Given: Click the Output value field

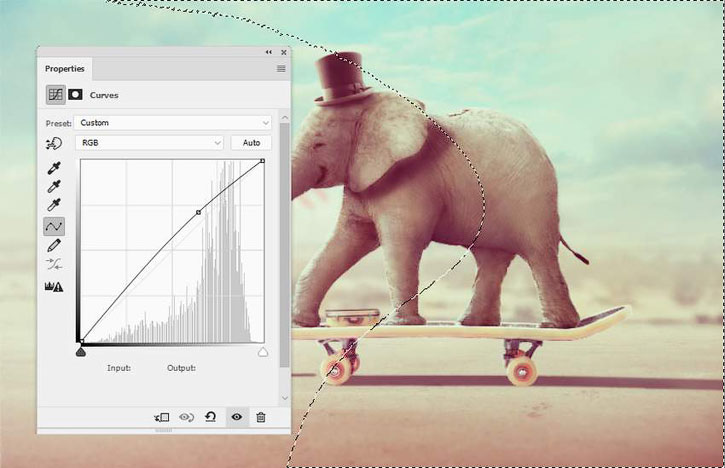Looking at the screenshot, I should (x=181, y=368).
